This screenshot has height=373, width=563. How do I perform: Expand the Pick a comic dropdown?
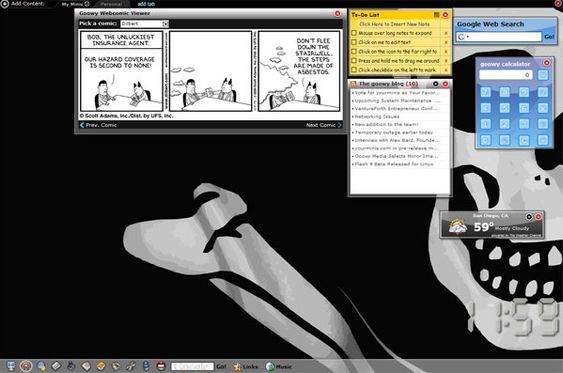(165, 24)
